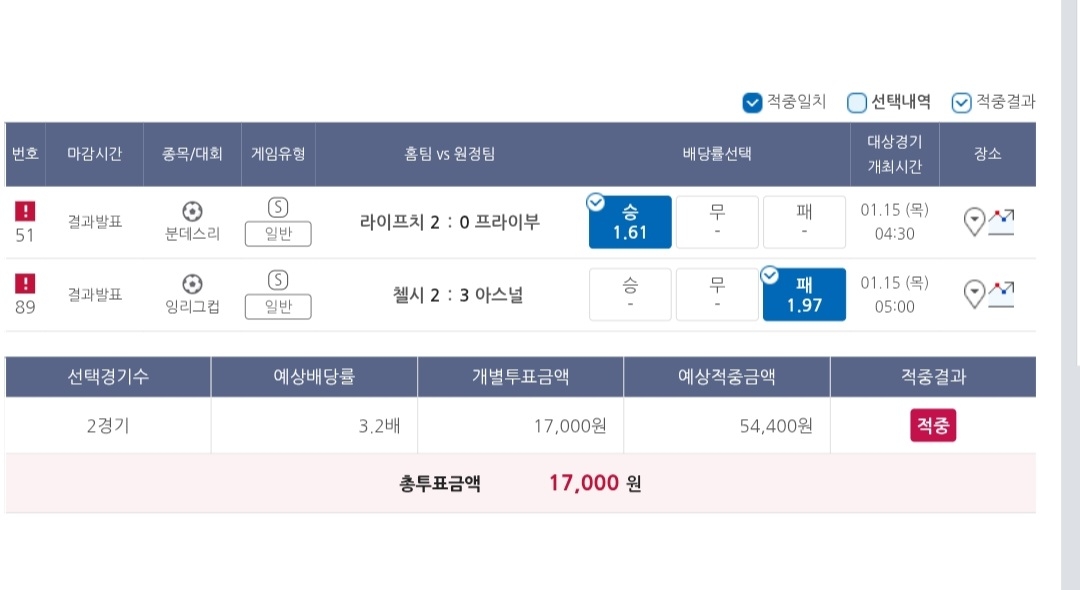
Task: Open the location pin for the 라이프치 match
Action: click(x=975, y=221)
